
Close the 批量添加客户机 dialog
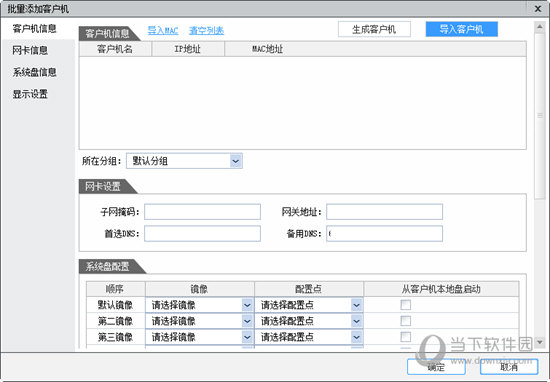[x=538, y=8]
